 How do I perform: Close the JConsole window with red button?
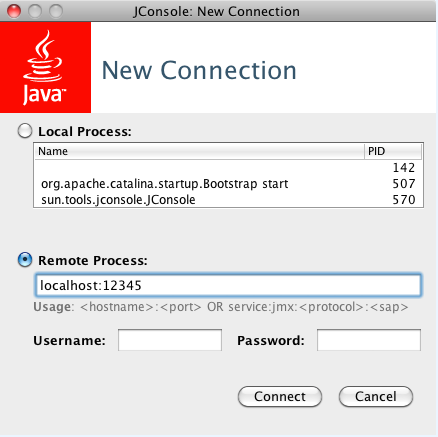[x=14, y=11]
